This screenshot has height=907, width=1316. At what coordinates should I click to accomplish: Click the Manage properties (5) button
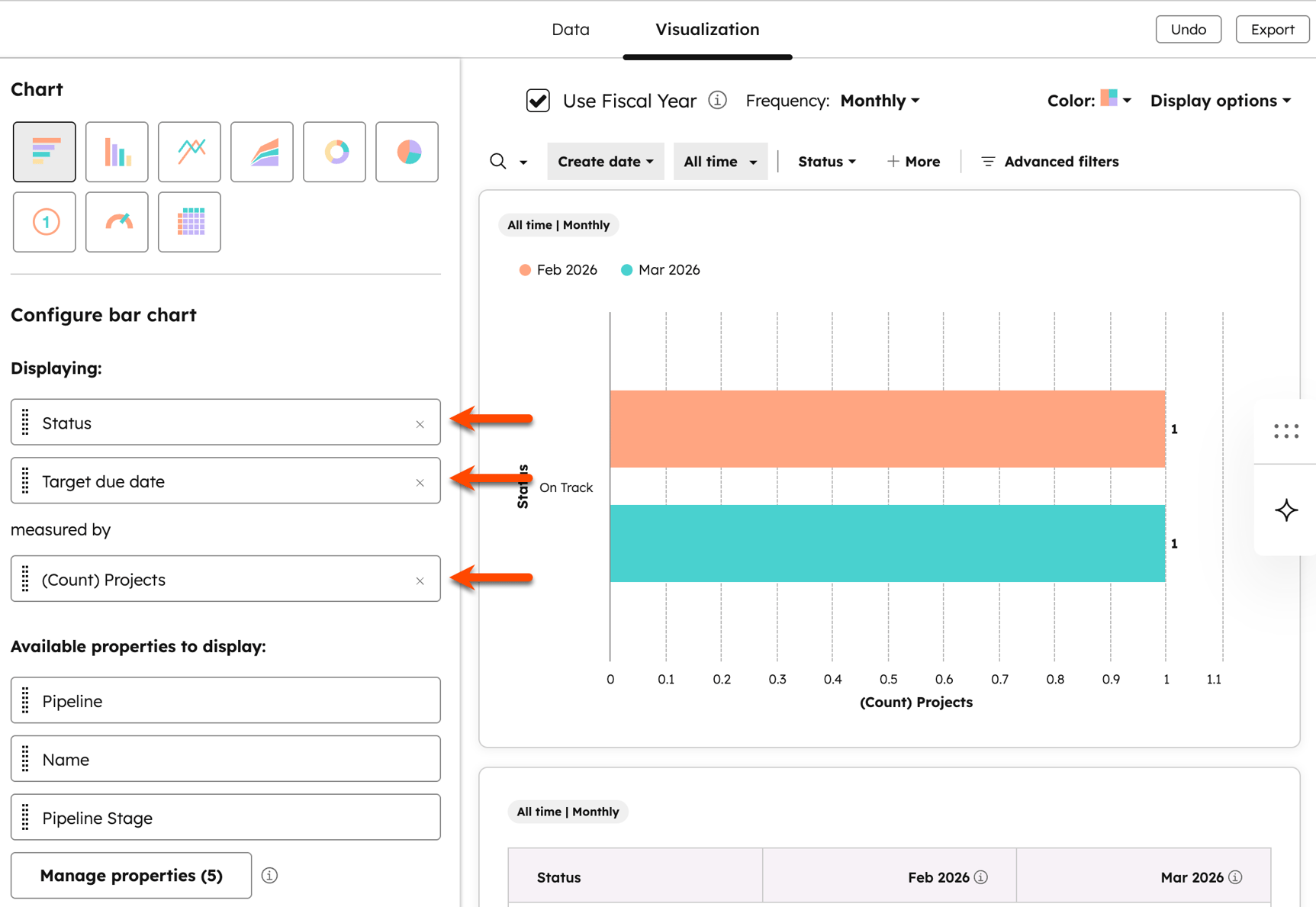131,875
